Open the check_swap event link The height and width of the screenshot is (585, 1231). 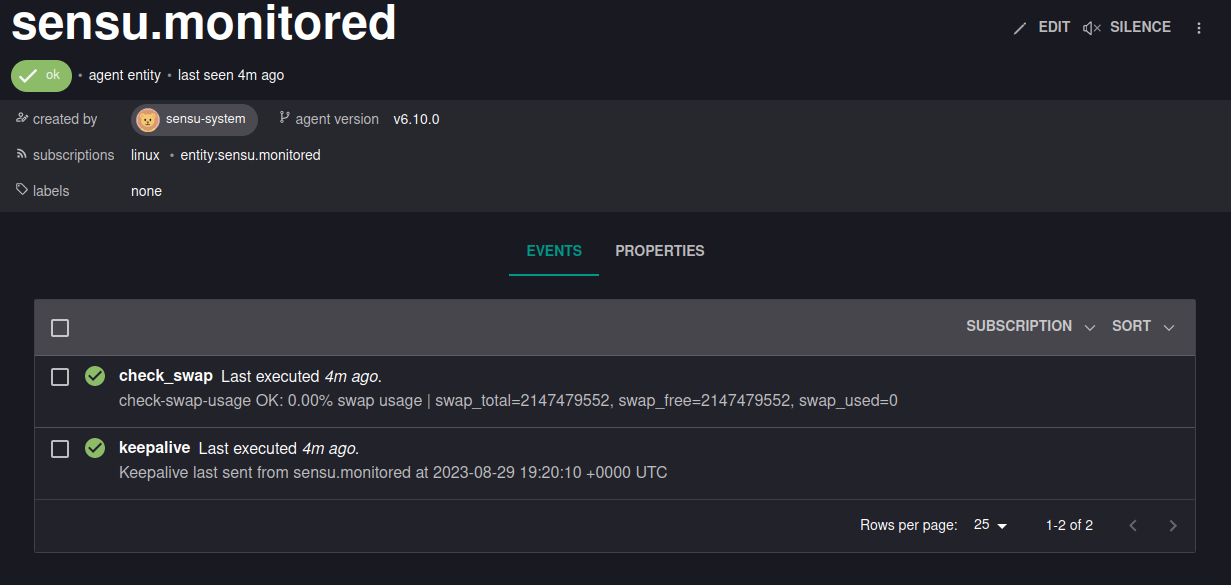[166, 376]
